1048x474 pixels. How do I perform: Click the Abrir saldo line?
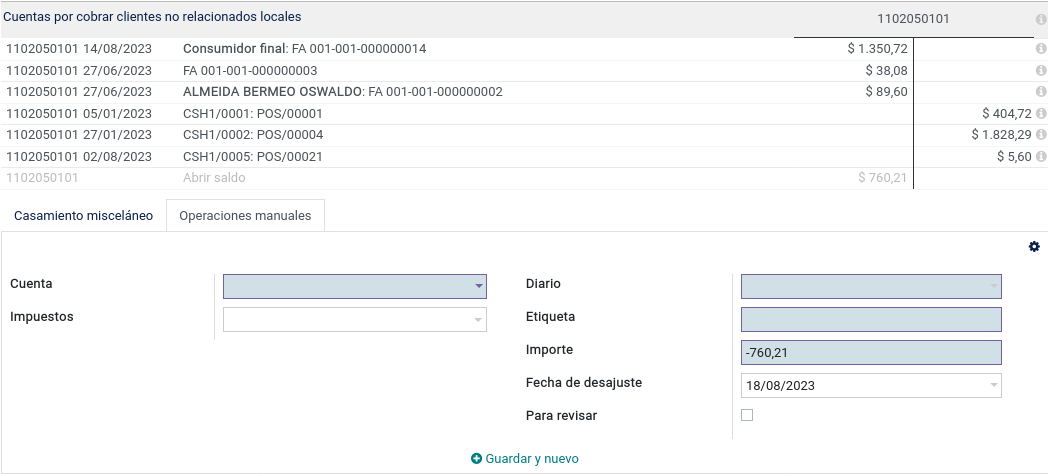tap(524, 178)
